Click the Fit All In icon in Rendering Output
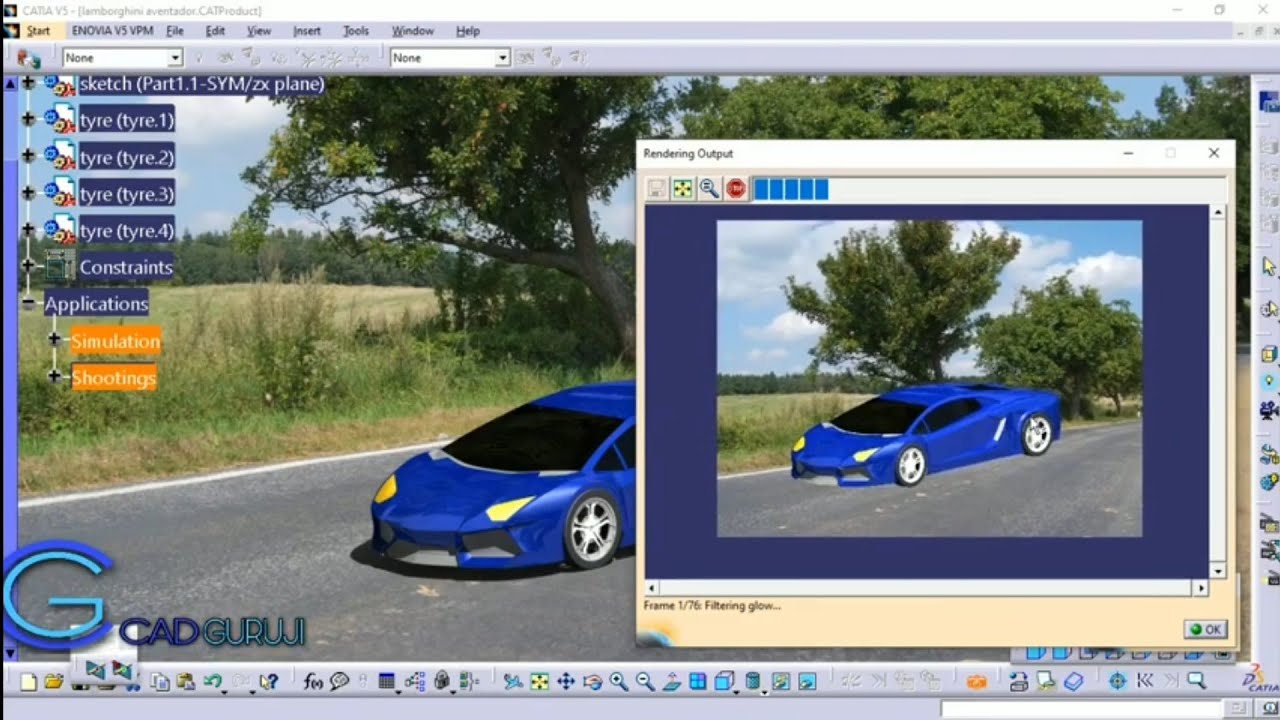The width and height of the screenshot is (1280, 720). 683,188
